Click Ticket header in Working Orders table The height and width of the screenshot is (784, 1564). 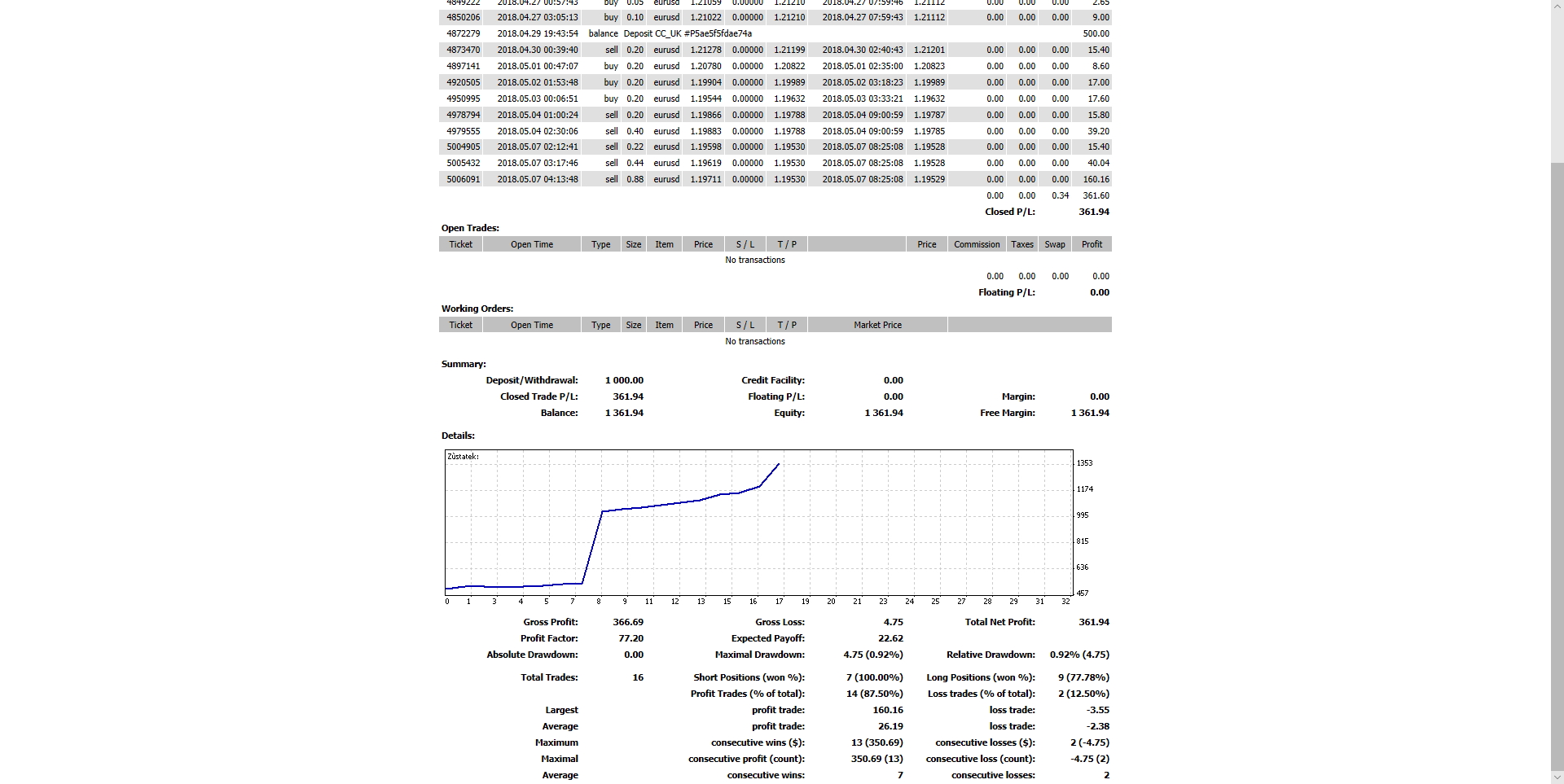pos(461,325)
